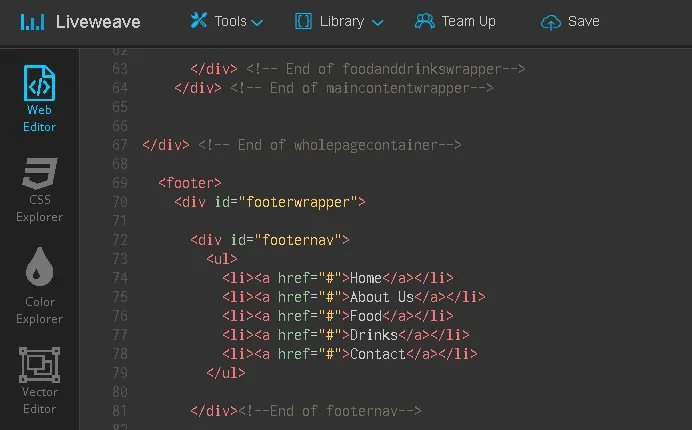Click the Tools wrench icon

pos(199,20)
